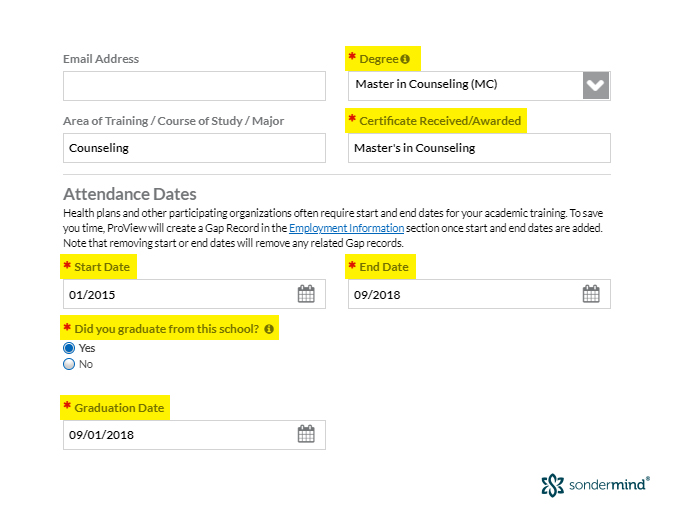This screenshot has height=515, width=676.
Task: Open the Start Date calendar picker icon
Action: click(306, 294)
